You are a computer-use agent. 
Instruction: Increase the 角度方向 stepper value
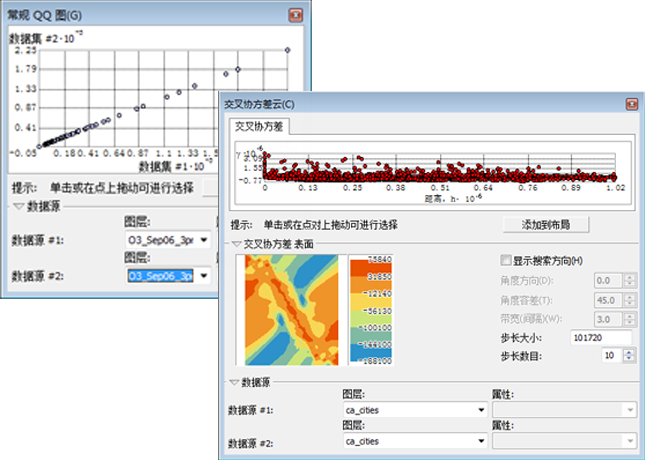point(629,277)
